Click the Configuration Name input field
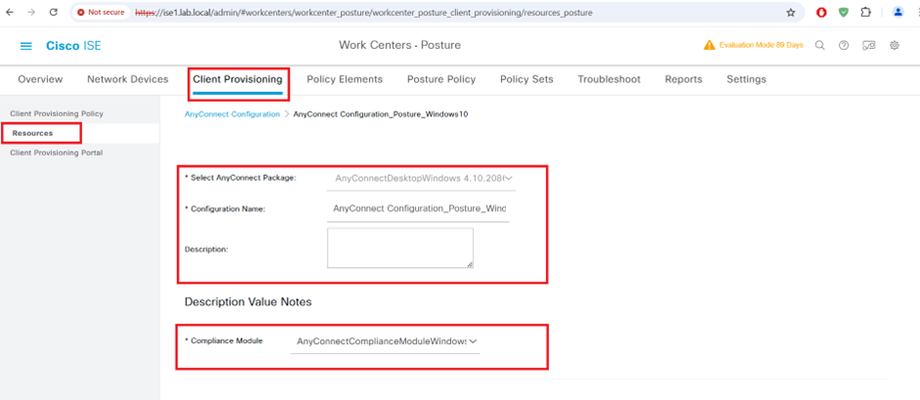 pyautogui.click(x=418, y=209)
